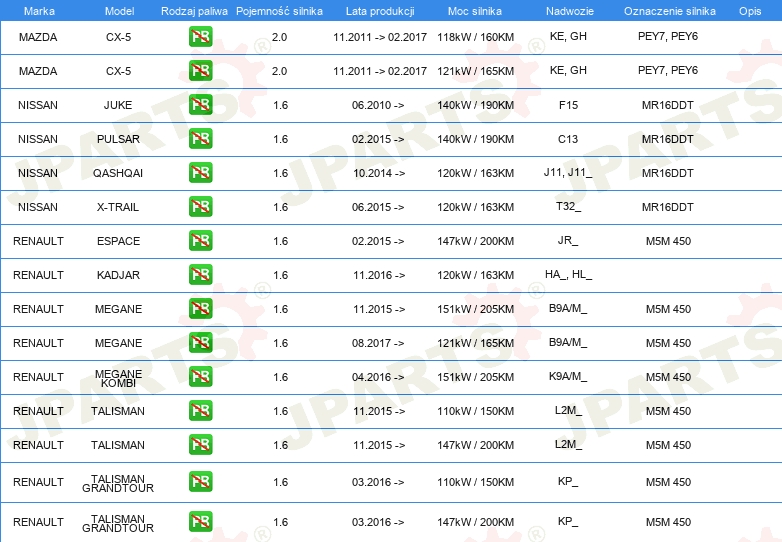Click fuel icon in the Talisman L2M_ 150KM row
This screenshot has height=542, width=782.
pyautogui.click(x=200, y=410)
